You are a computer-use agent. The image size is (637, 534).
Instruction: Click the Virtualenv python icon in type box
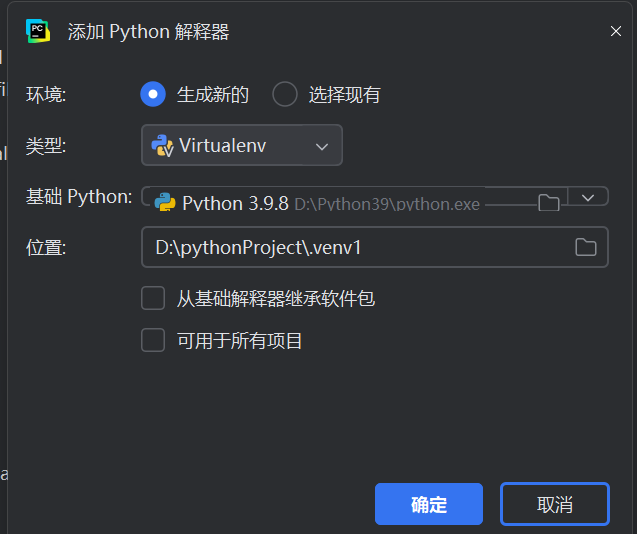162,145
